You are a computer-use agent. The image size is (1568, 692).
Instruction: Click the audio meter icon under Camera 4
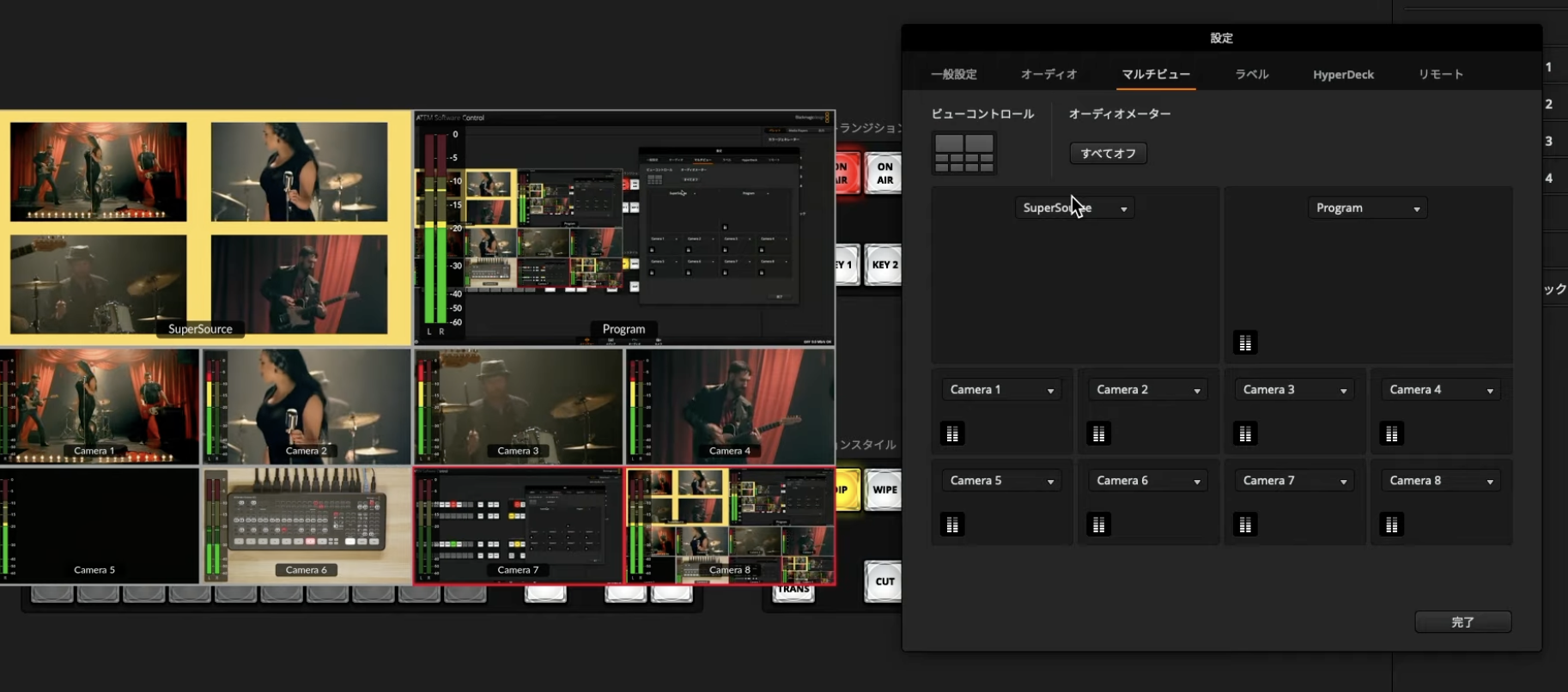click(1391, 434)
